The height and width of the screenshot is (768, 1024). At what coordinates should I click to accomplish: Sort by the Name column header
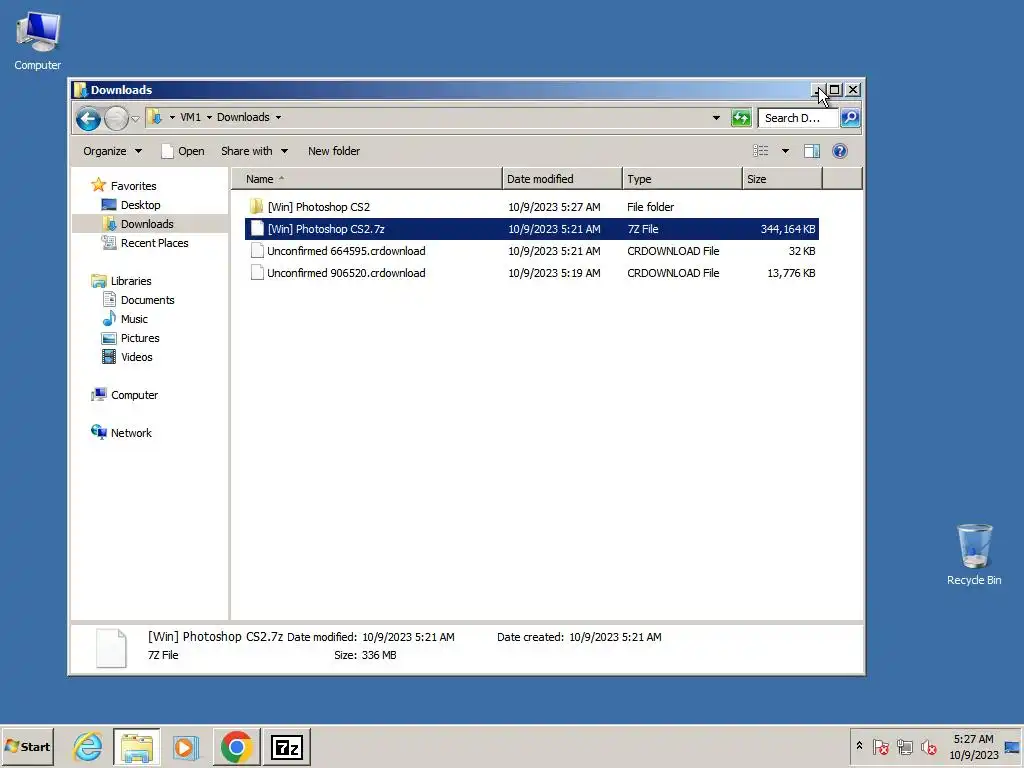[x=367, y=179]
